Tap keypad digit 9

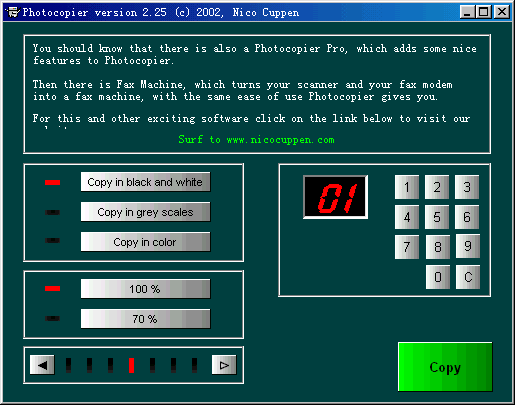[x=467, y=246]
